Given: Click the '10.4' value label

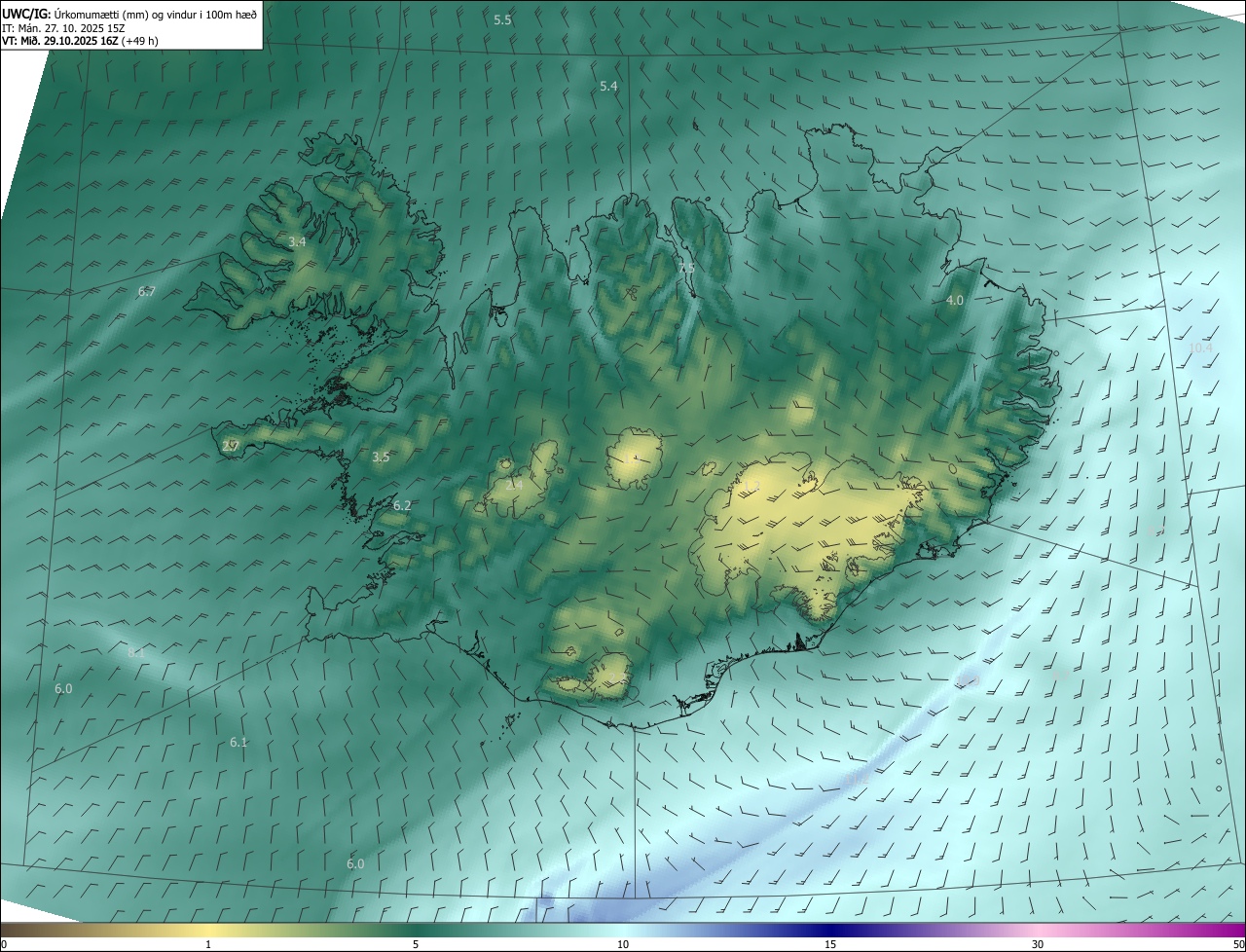Looking at the screenshot, I should click(x=1201, y=348).
